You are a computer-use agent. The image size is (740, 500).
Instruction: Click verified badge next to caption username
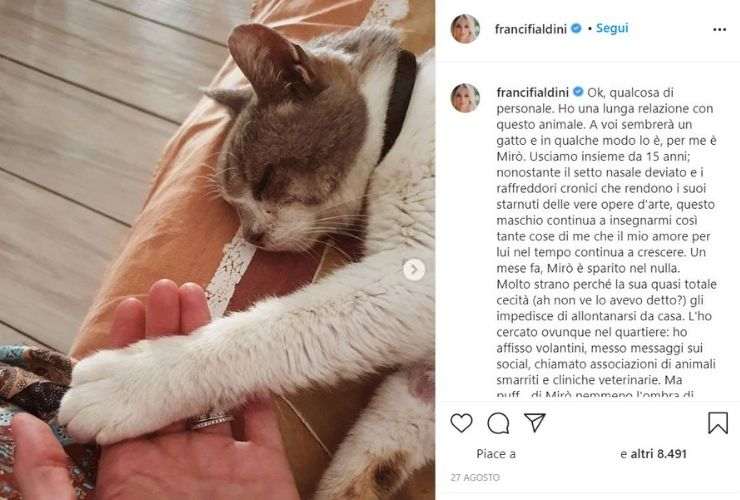tap(578, 92)
